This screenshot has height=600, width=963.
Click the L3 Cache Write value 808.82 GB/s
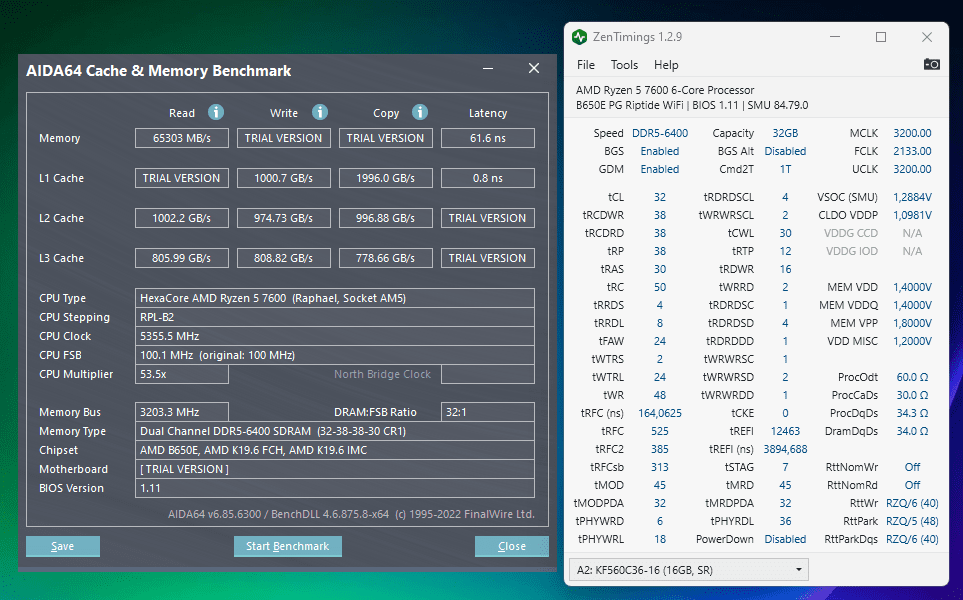284,258
